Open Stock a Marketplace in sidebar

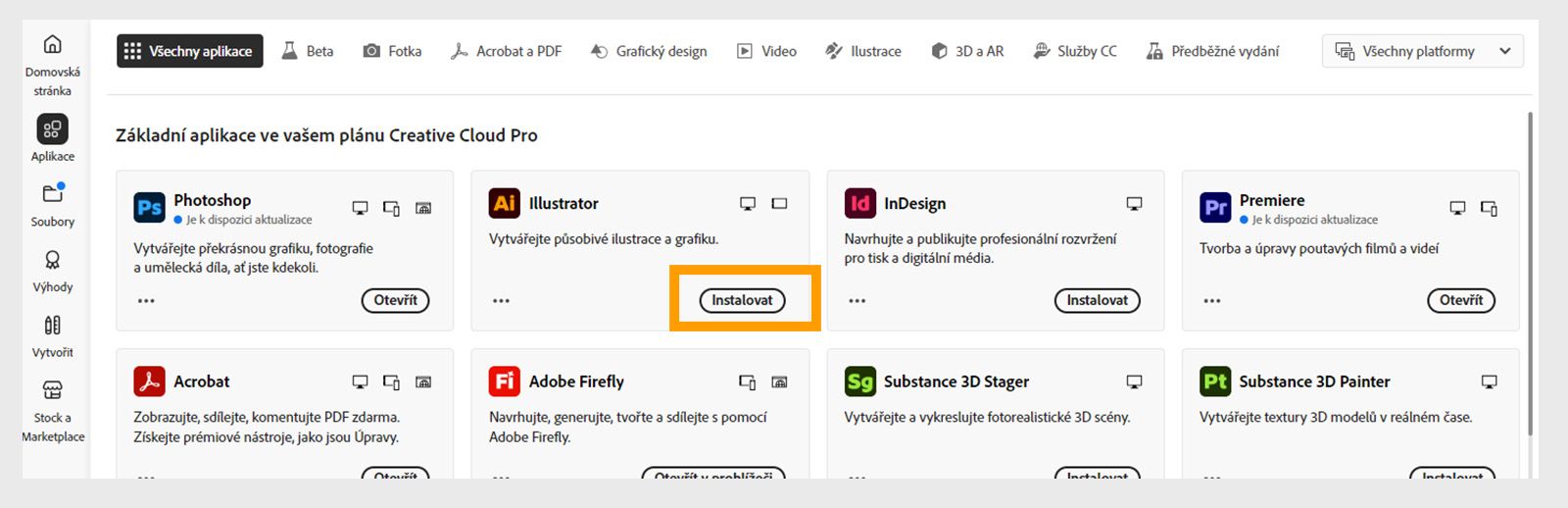point(53,410)
